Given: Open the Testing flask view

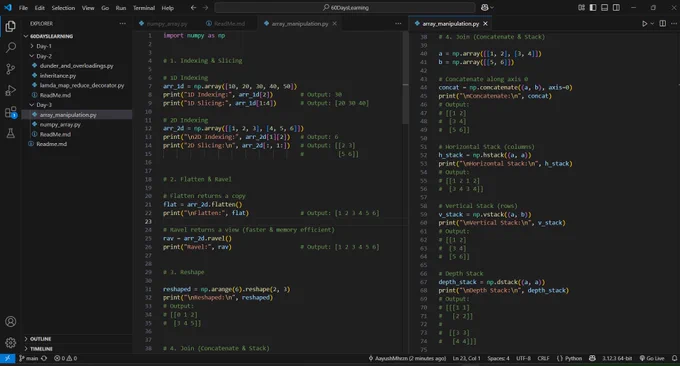Looking at the screenshot, I should pyautogui.click(x=10, y=133).
